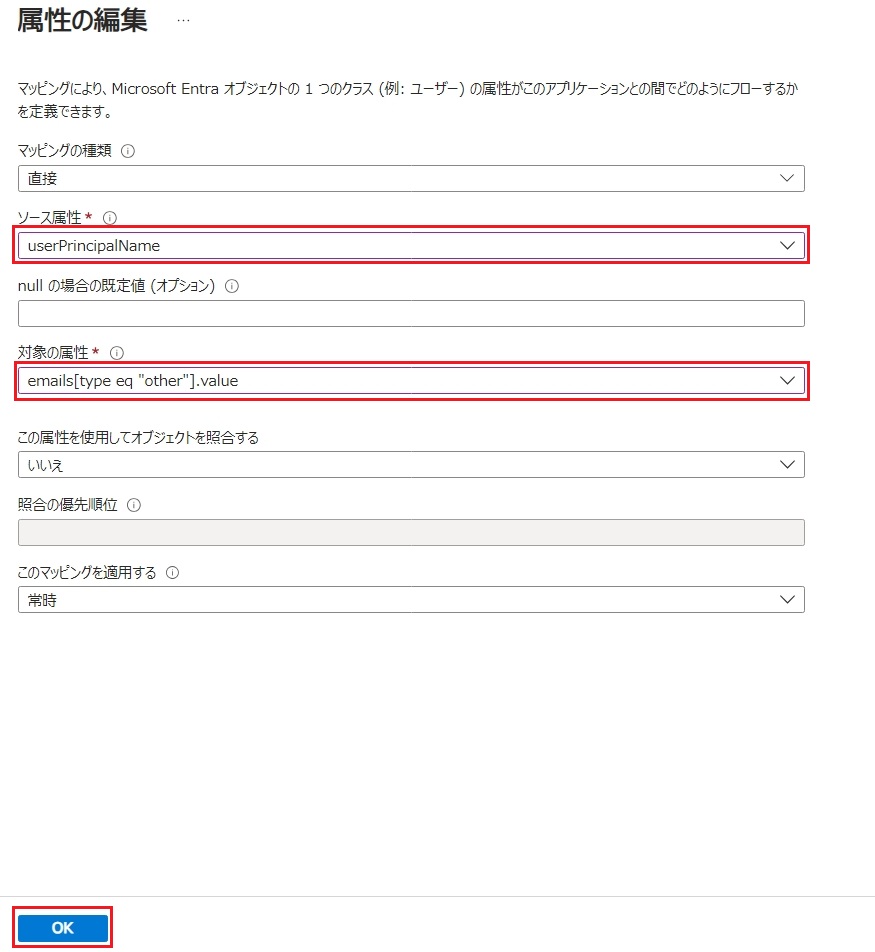
Task: Click the info icon beside マッピングの種類
Action: tap(127, 151)
